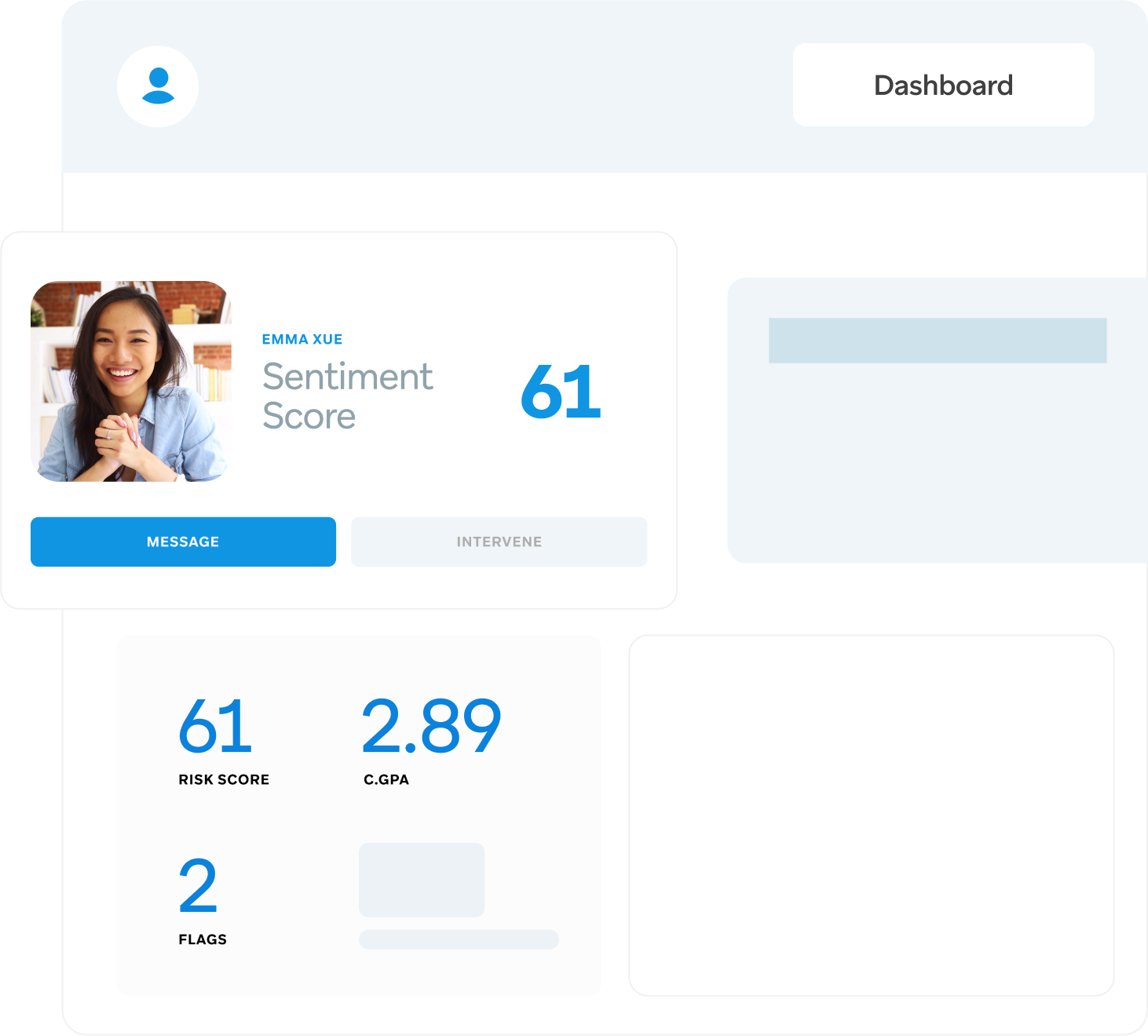Image resolution: width=1148 pixels, height=1036 pixels.
Task: Open the Dashboard button
Action: point(943,85)
